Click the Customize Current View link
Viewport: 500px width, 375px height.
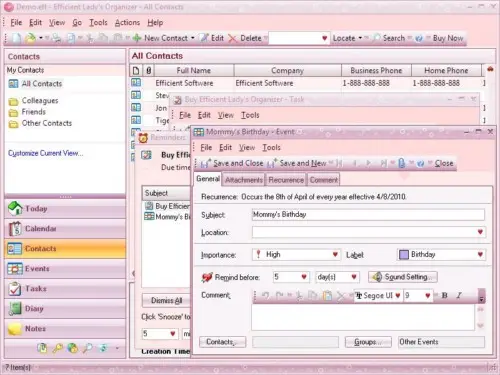(x=46, y=153)
